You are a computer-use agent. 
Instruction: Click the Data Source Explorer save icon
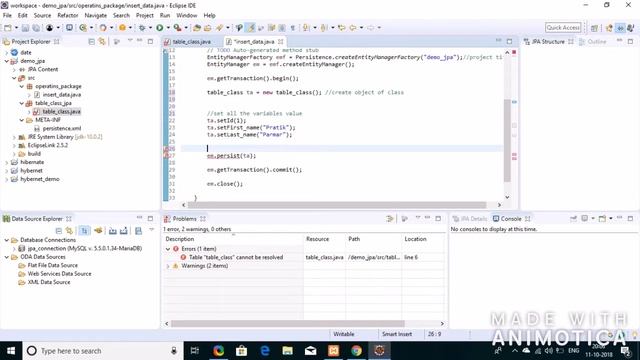point(138,231)
